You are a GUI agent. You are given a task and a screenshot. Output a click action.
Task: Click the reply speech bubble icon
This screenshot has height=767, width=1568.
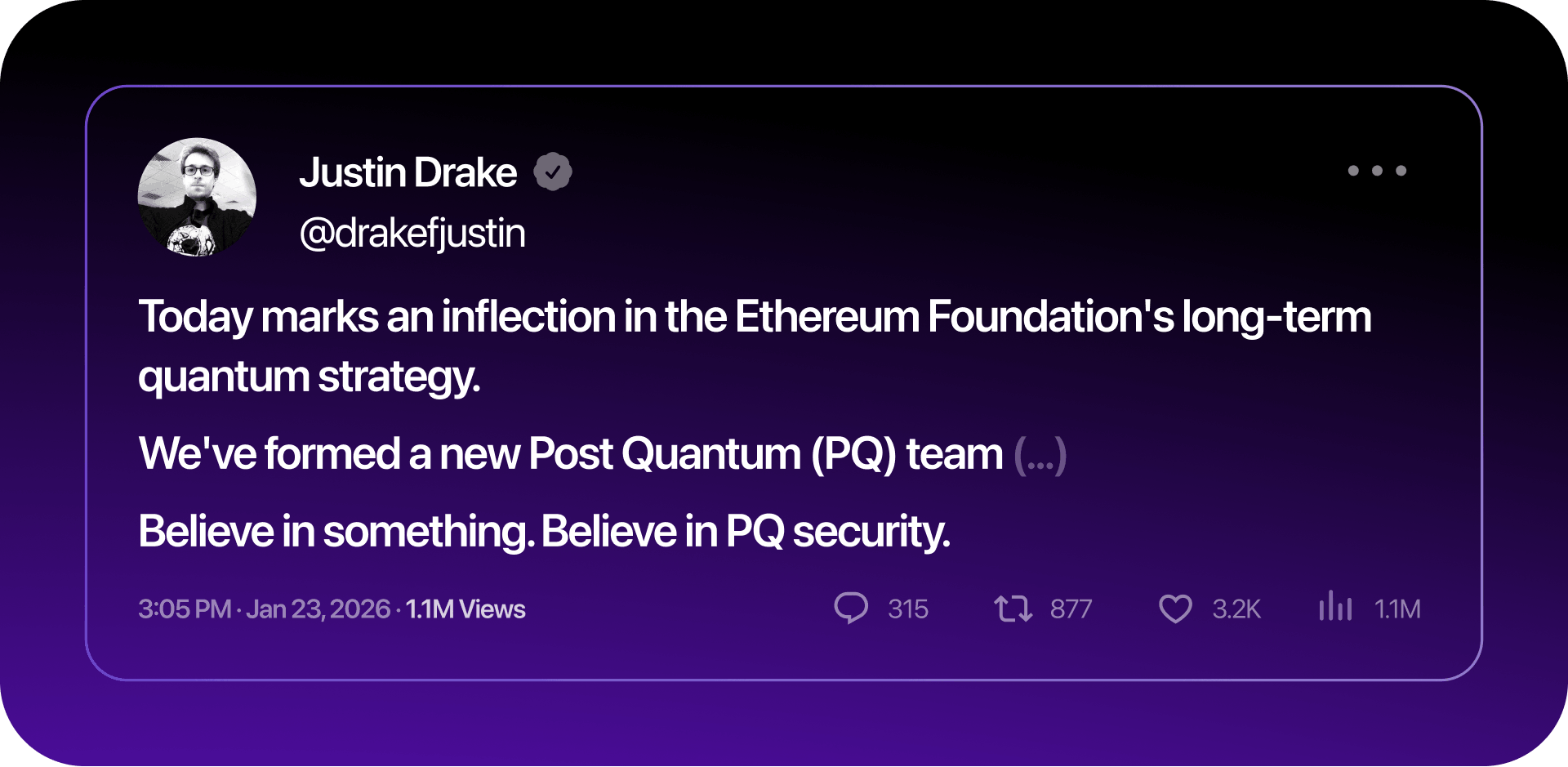(x=850, y=609)
